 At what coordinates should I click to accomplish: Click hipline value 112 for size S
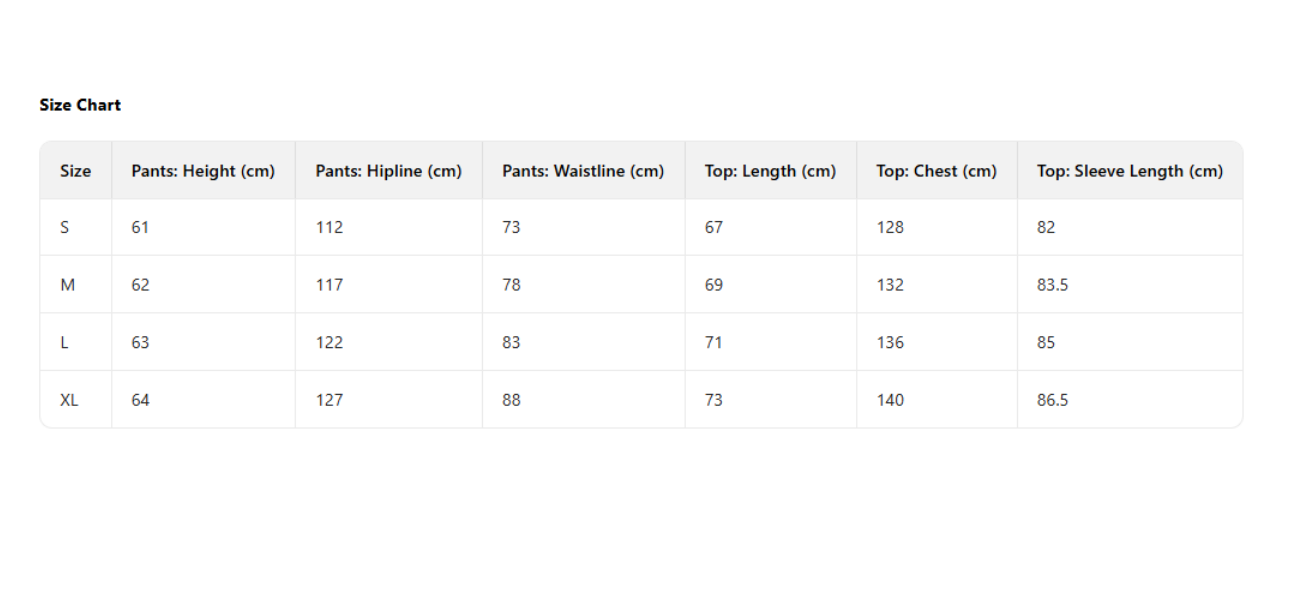coord(329,227)
